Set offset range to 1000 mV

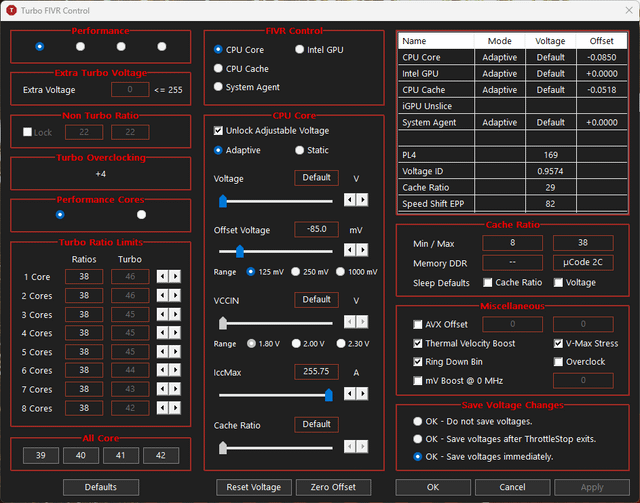click(357, 272)
